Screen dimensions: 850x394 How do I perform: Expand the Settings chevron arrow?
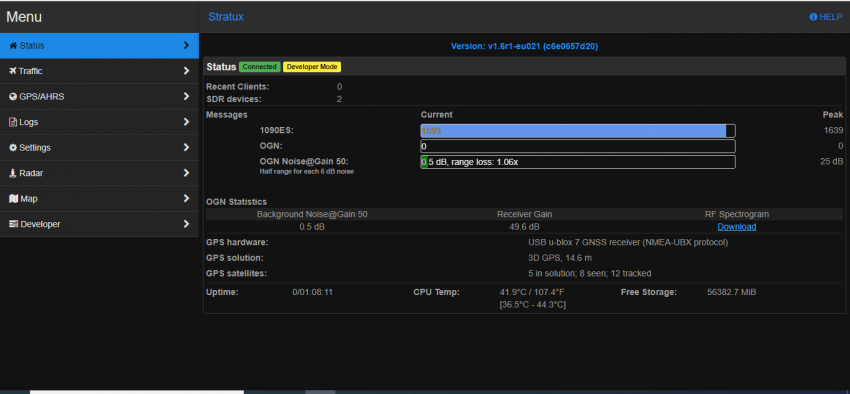tap(186, 147)
